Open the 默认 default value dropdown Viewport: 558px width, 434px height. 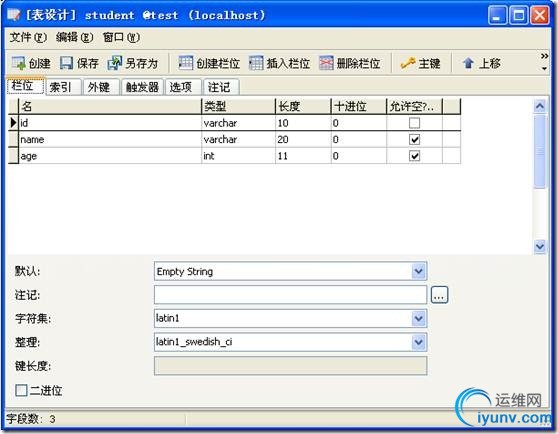[418, 271]
